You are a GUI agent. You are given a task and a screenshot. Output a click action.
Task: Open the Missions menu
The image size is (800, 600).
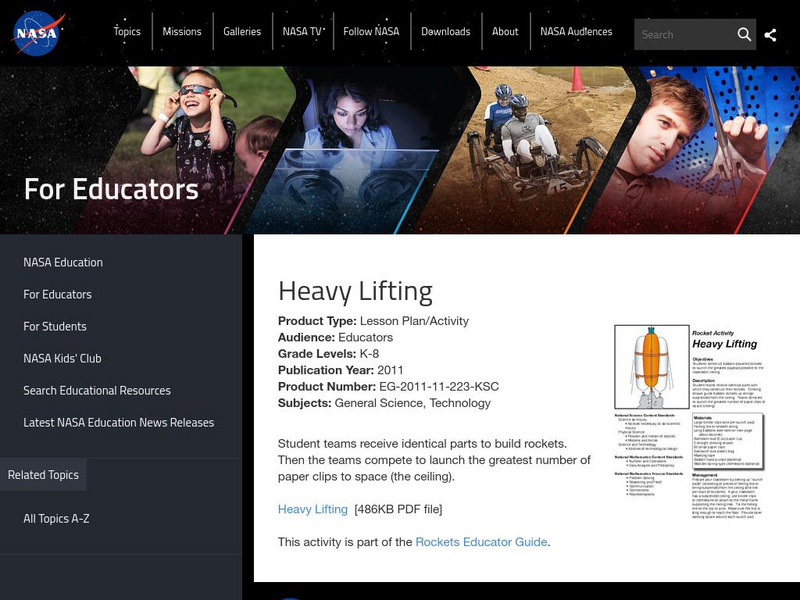point(182,32)
